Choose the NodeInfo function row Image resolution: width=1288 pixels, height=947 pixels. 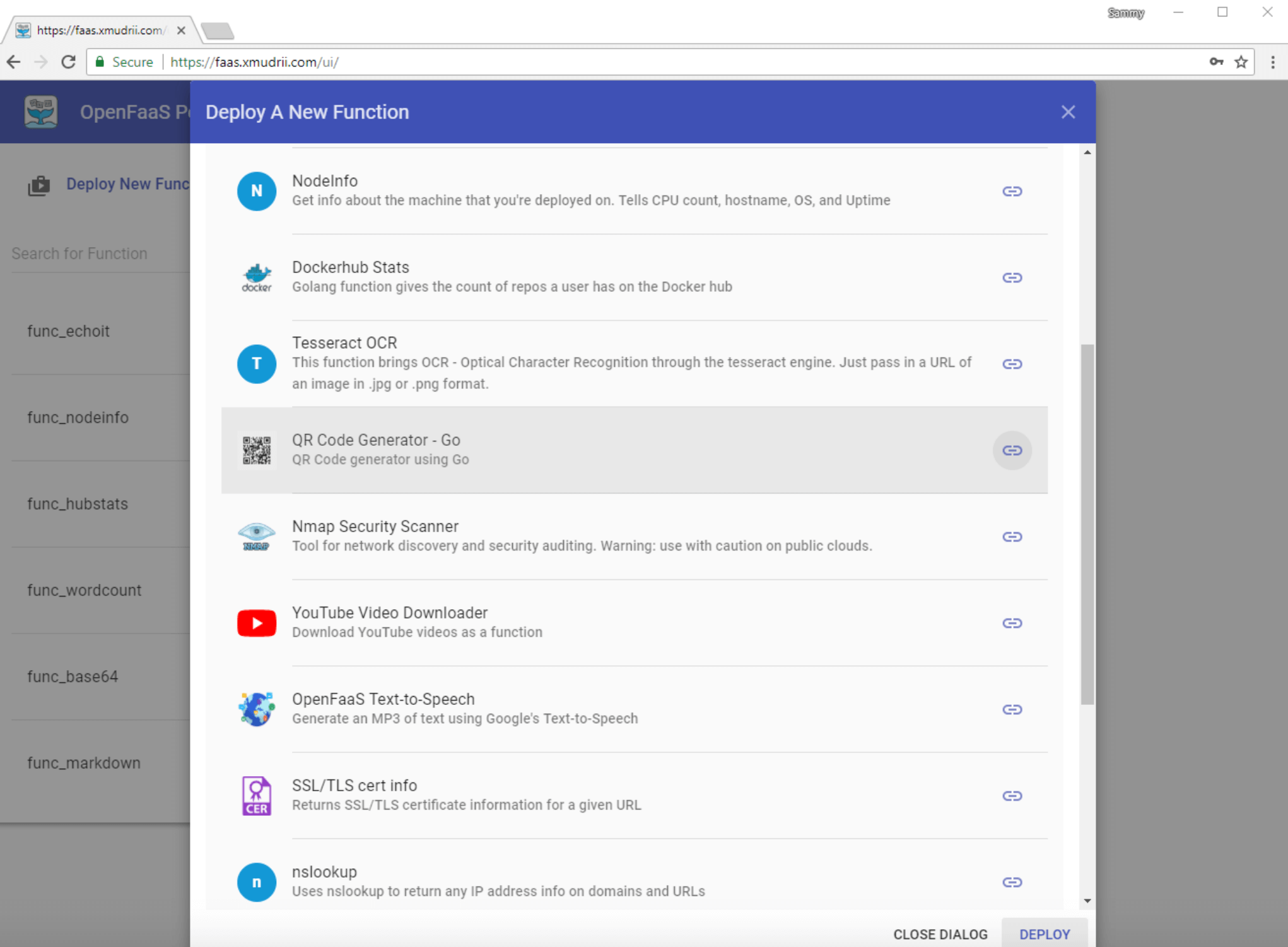pyautogui.click(x=635, y=191)
